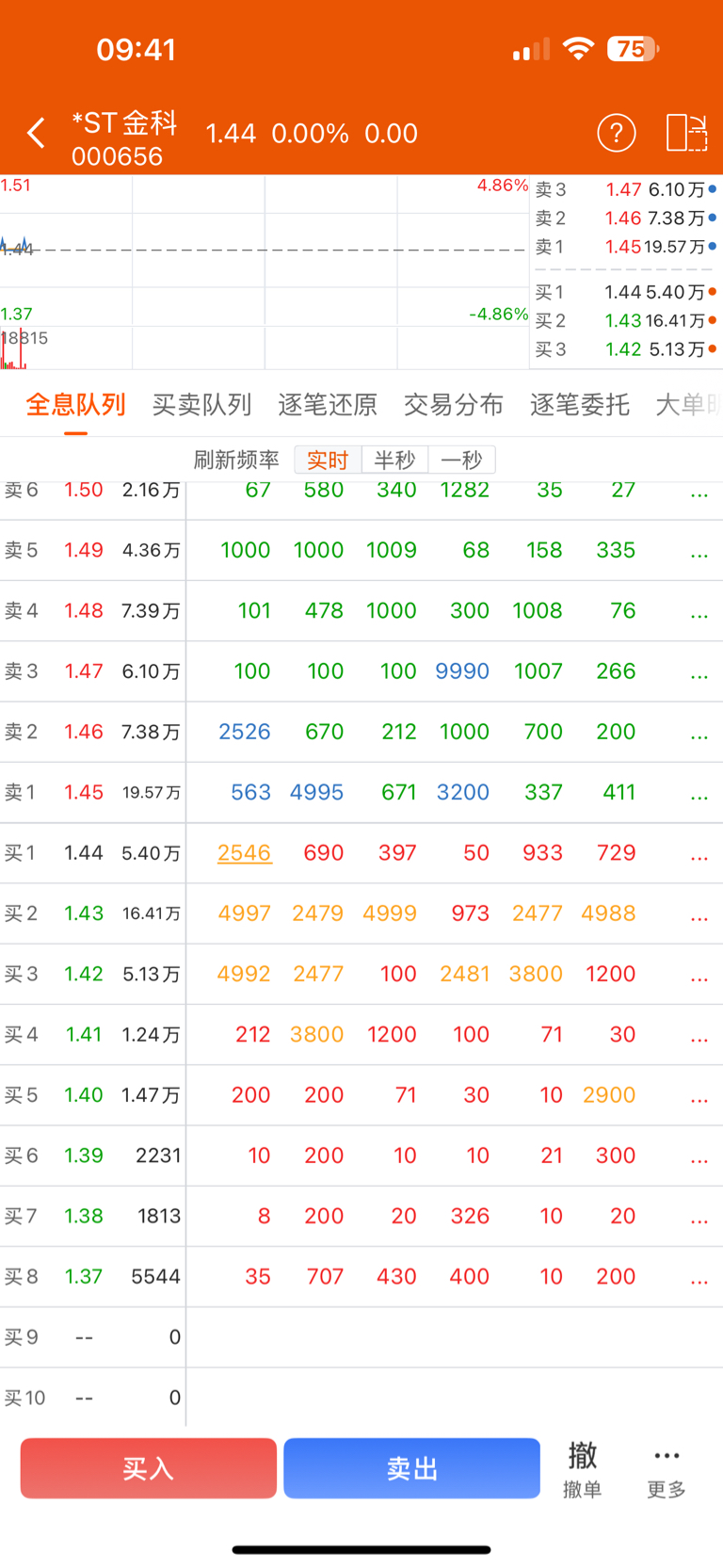Expand more orders in 买4 row
The width and height of the screenshot is (723, 1568).
pos(699,1038)
